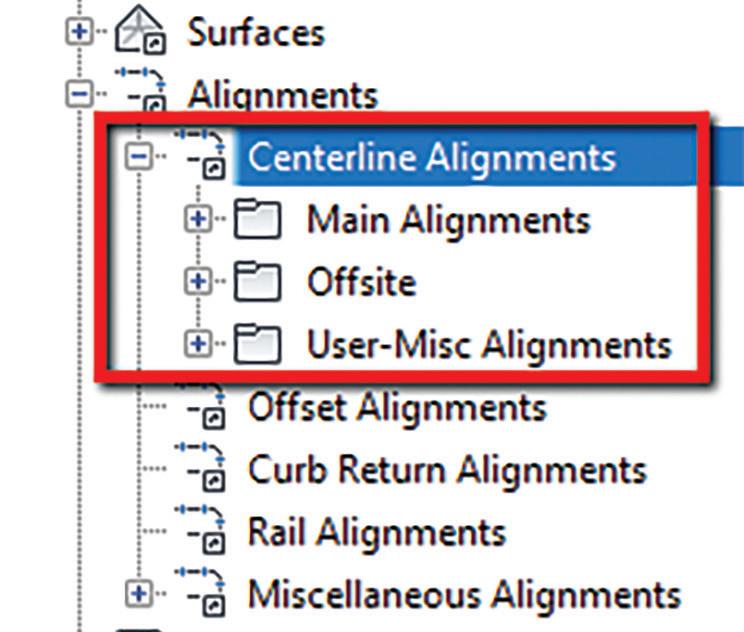Expand the Miscellaneous Alignments node
The image size is (744, 632).
[139, 593]
